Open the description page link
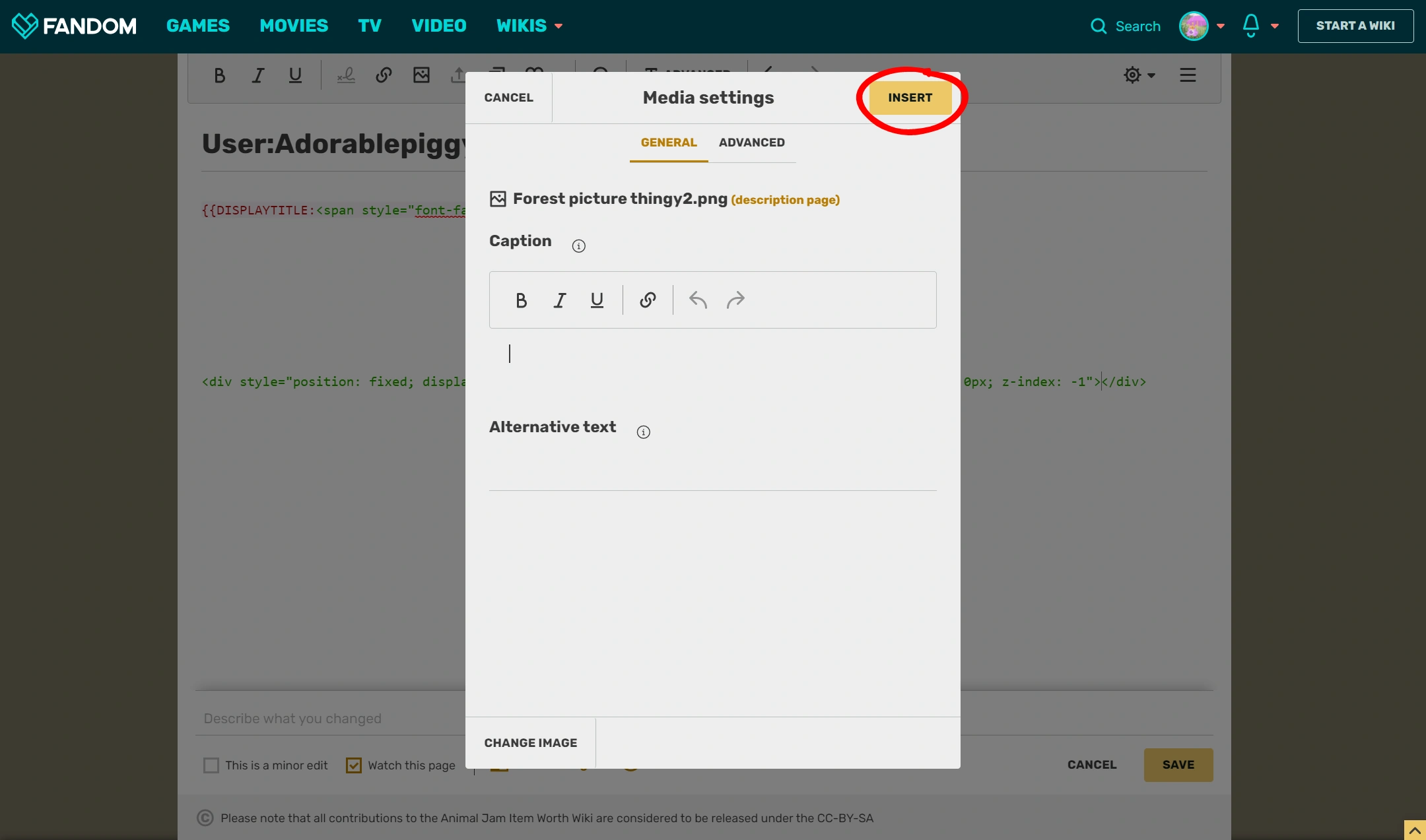 [x=785, y=200]
